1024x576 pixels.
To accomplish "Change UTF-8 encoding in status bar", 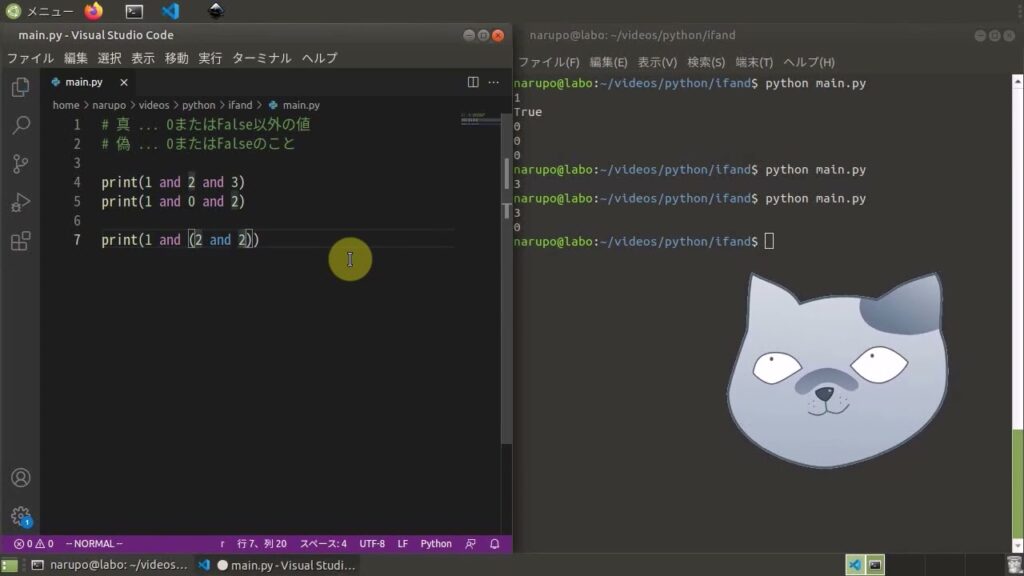I will tap(372, 544).
